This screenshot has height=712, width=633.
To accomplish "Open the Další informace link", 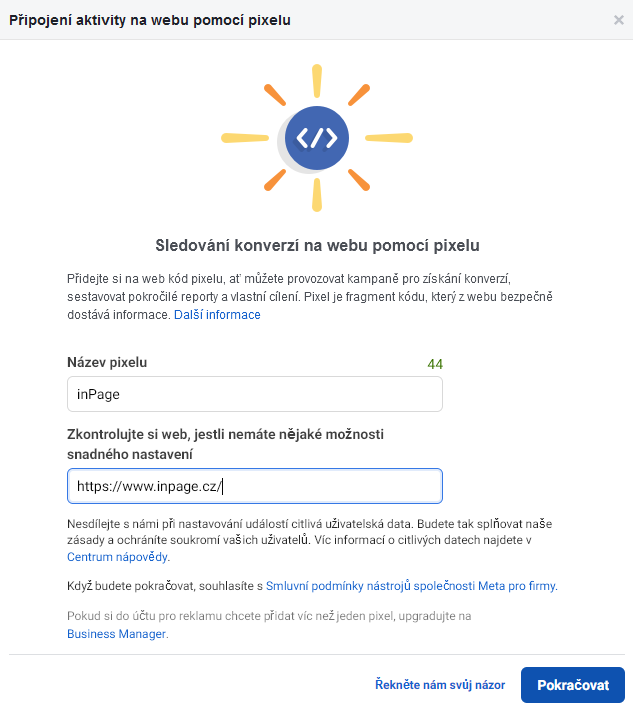I will (217, 315).
